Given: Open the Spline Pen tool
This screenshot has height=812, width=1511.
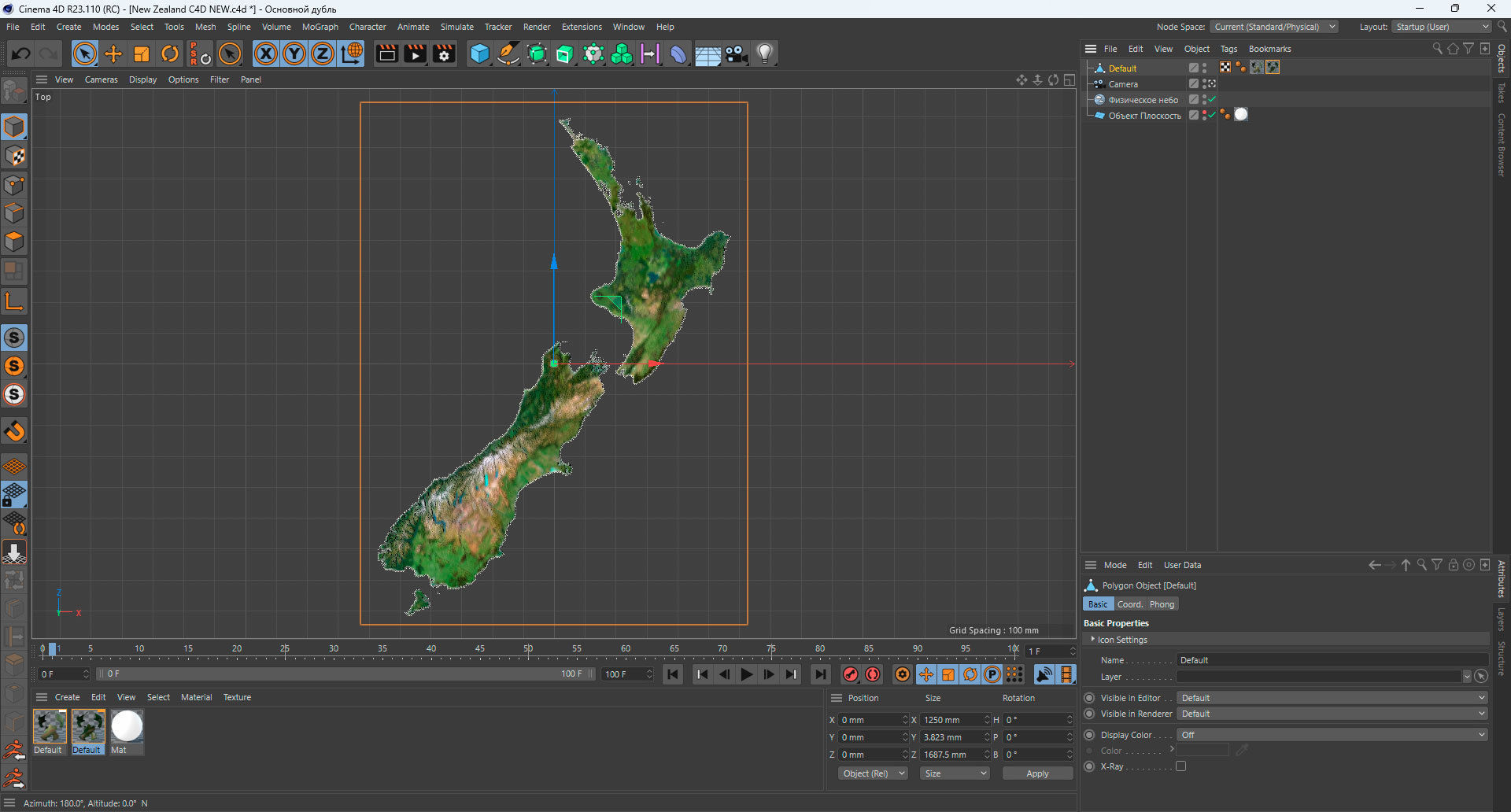Looking at the screenshot, I should [x=508, y=54].
